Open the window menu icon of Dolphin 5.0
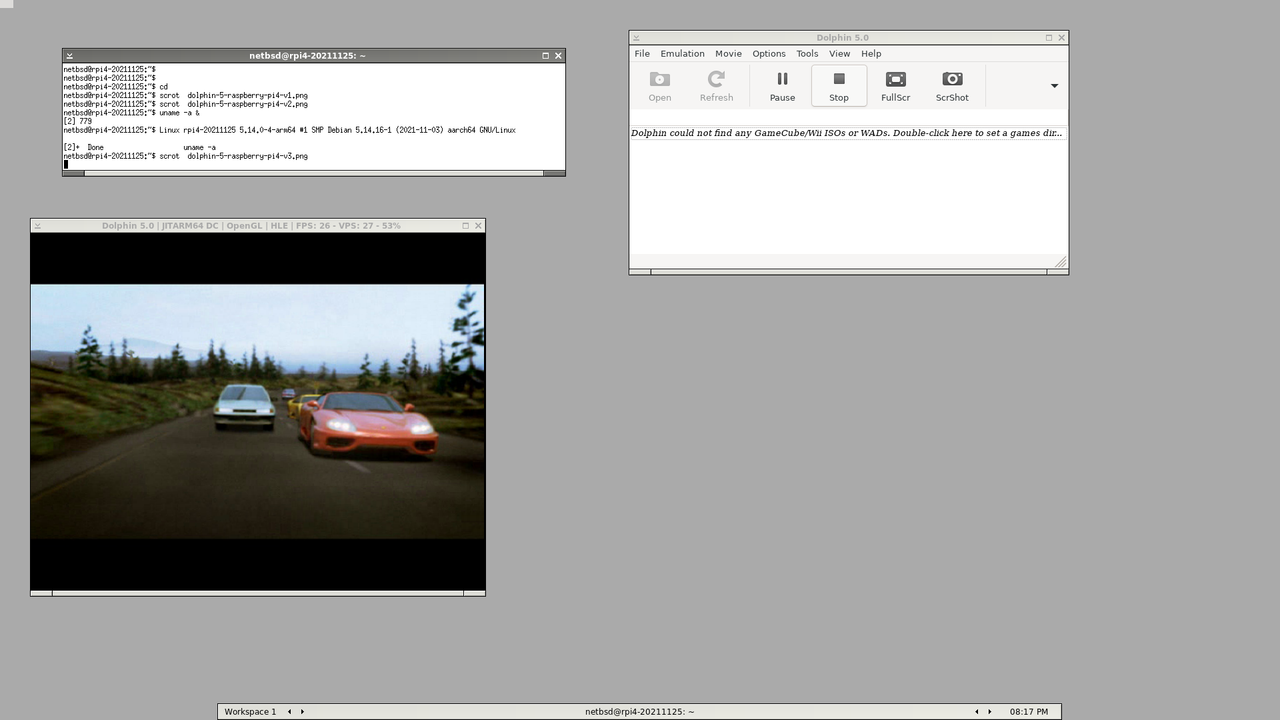 (636, 38)
